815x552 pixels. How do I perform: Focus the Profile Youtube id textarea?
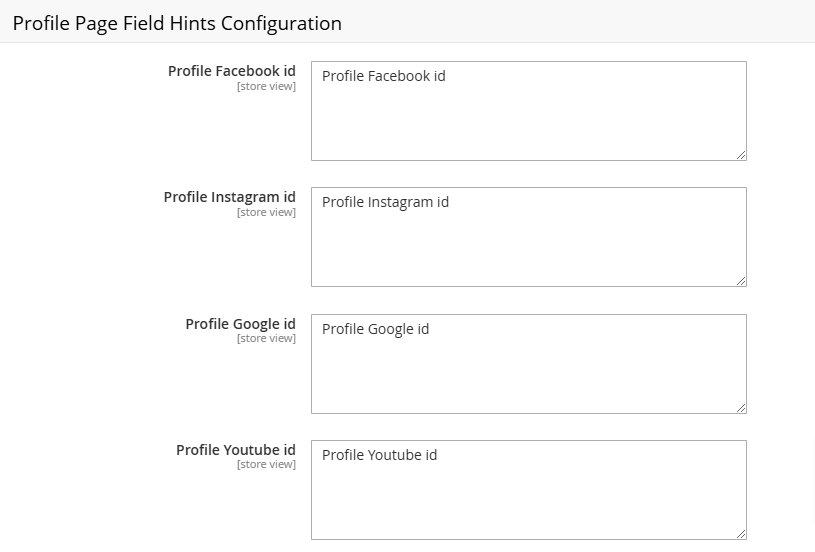click(529, 490)
